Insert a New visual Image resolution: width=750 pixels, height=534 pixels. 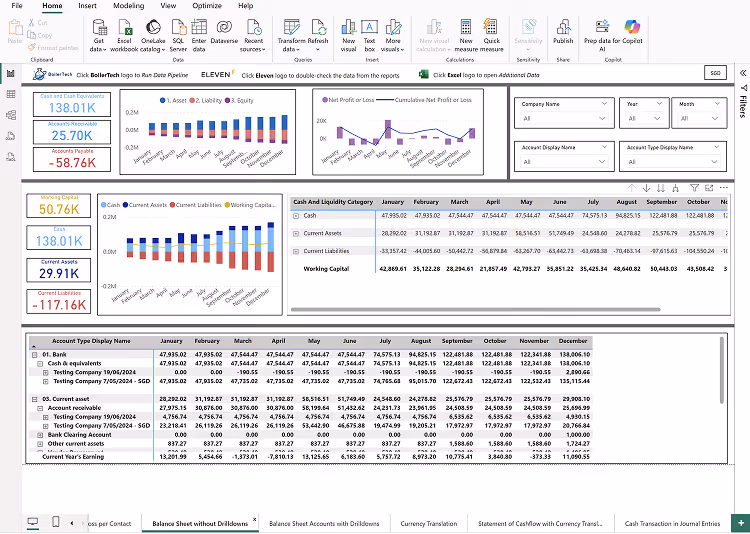(348, 36)
